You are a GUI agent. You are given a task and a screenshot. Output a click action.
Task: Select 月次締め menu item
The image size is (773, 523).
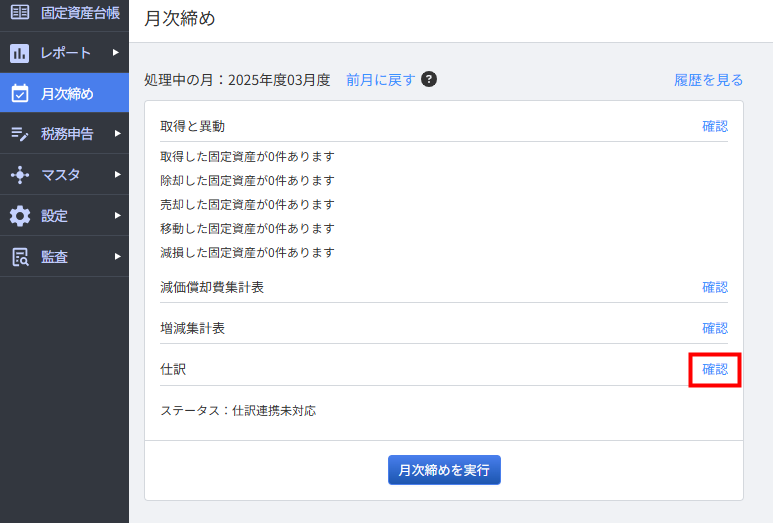point(67,94)
